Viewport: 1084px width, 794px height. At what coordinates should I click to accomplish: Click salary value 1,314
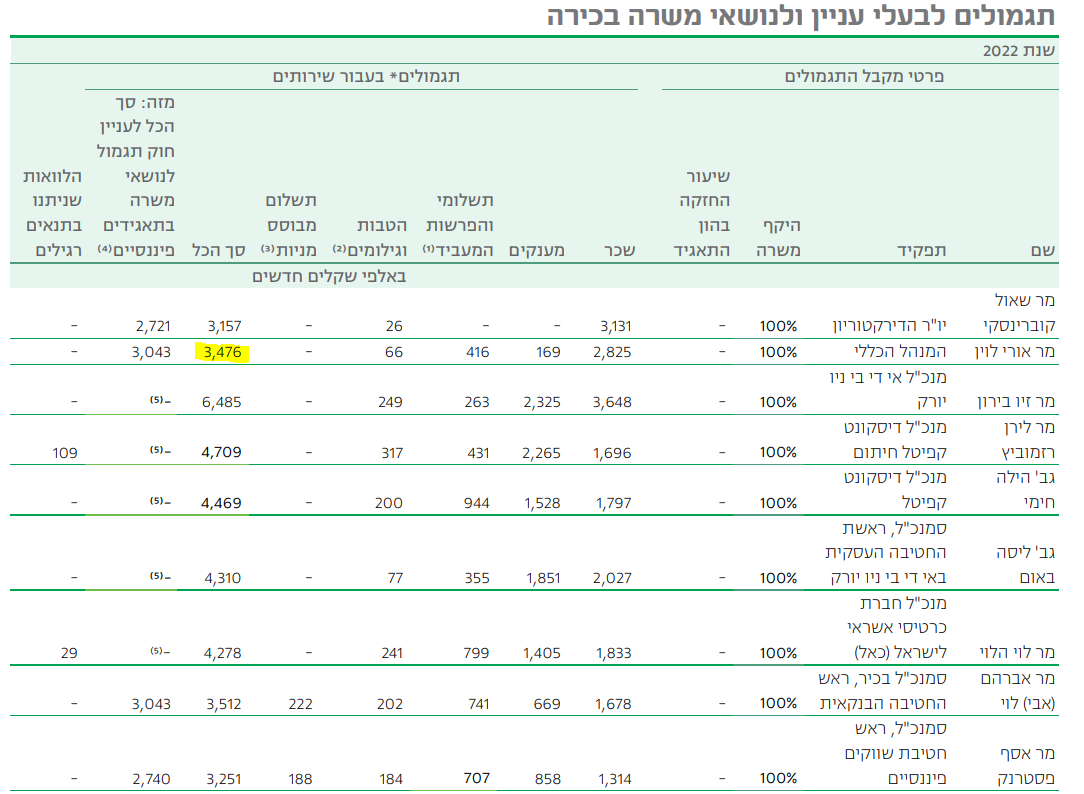[615, 779]
